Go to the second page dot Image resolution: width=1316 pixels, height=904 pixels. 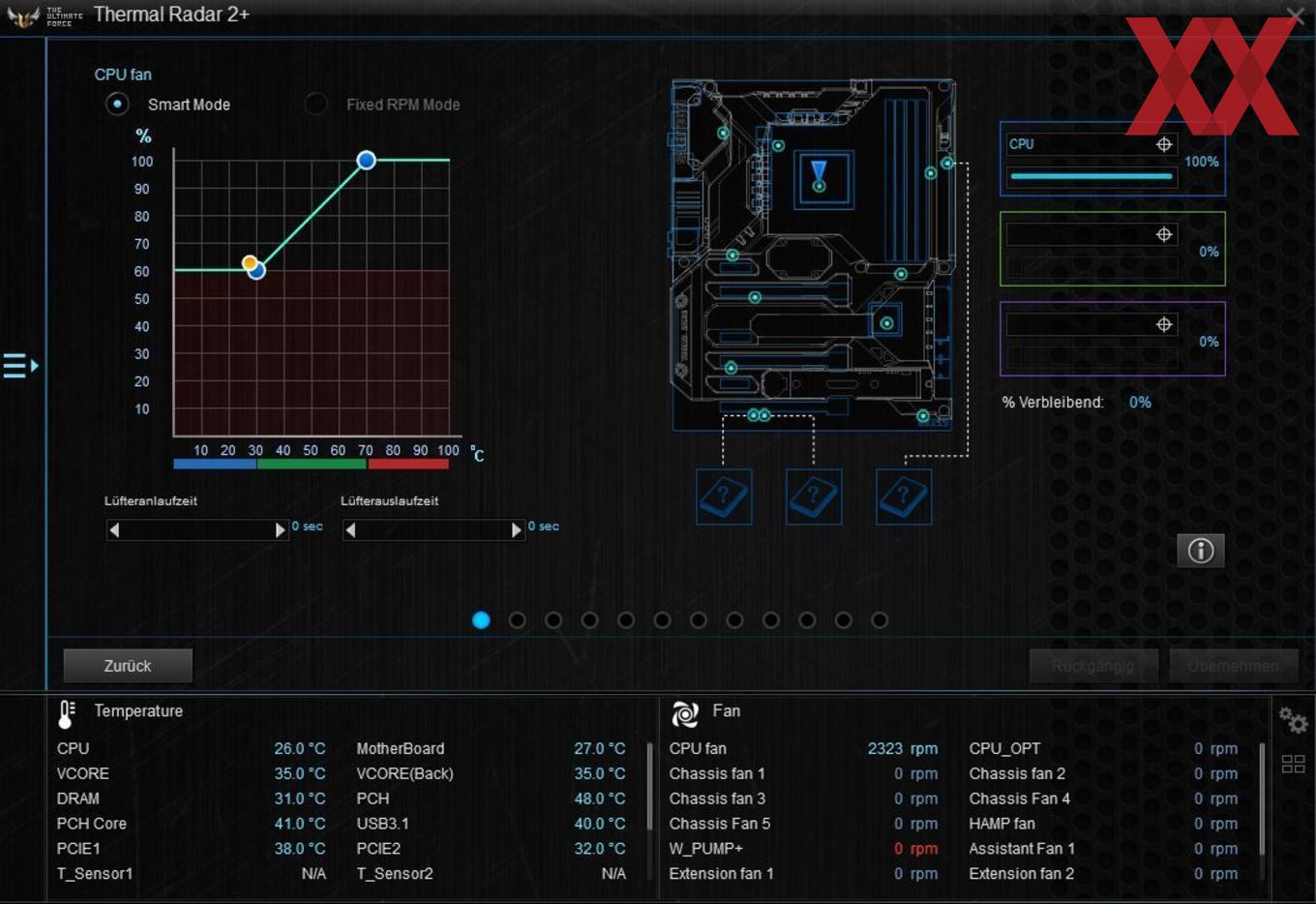pyautogui.click(x=517, y=619)
